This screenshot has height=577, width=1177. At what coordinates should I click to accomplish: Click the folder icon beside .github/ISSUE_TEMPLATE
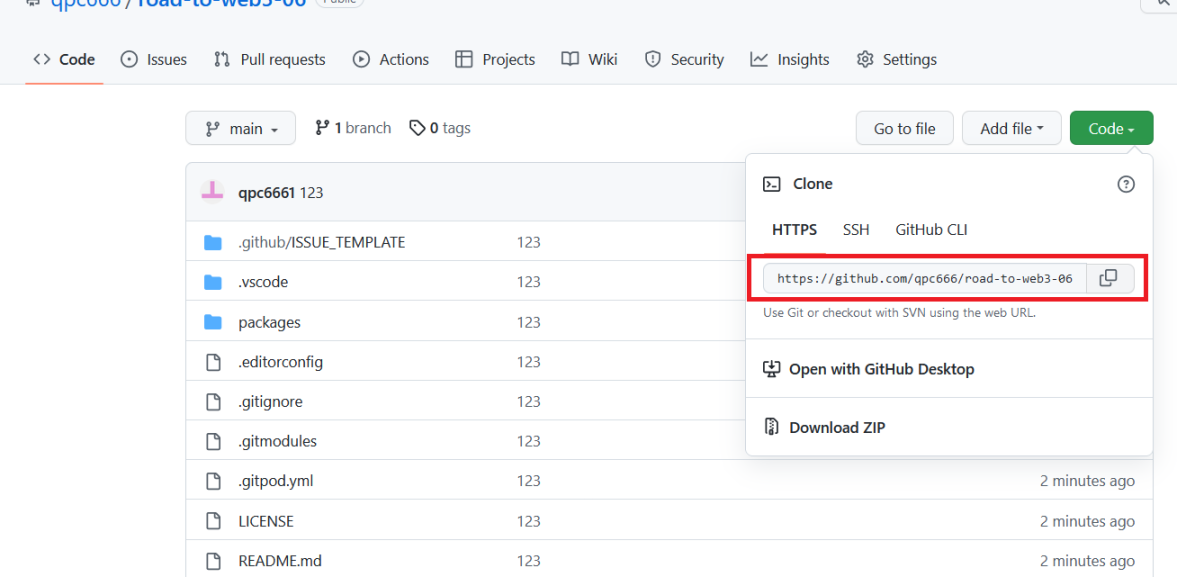213,242
